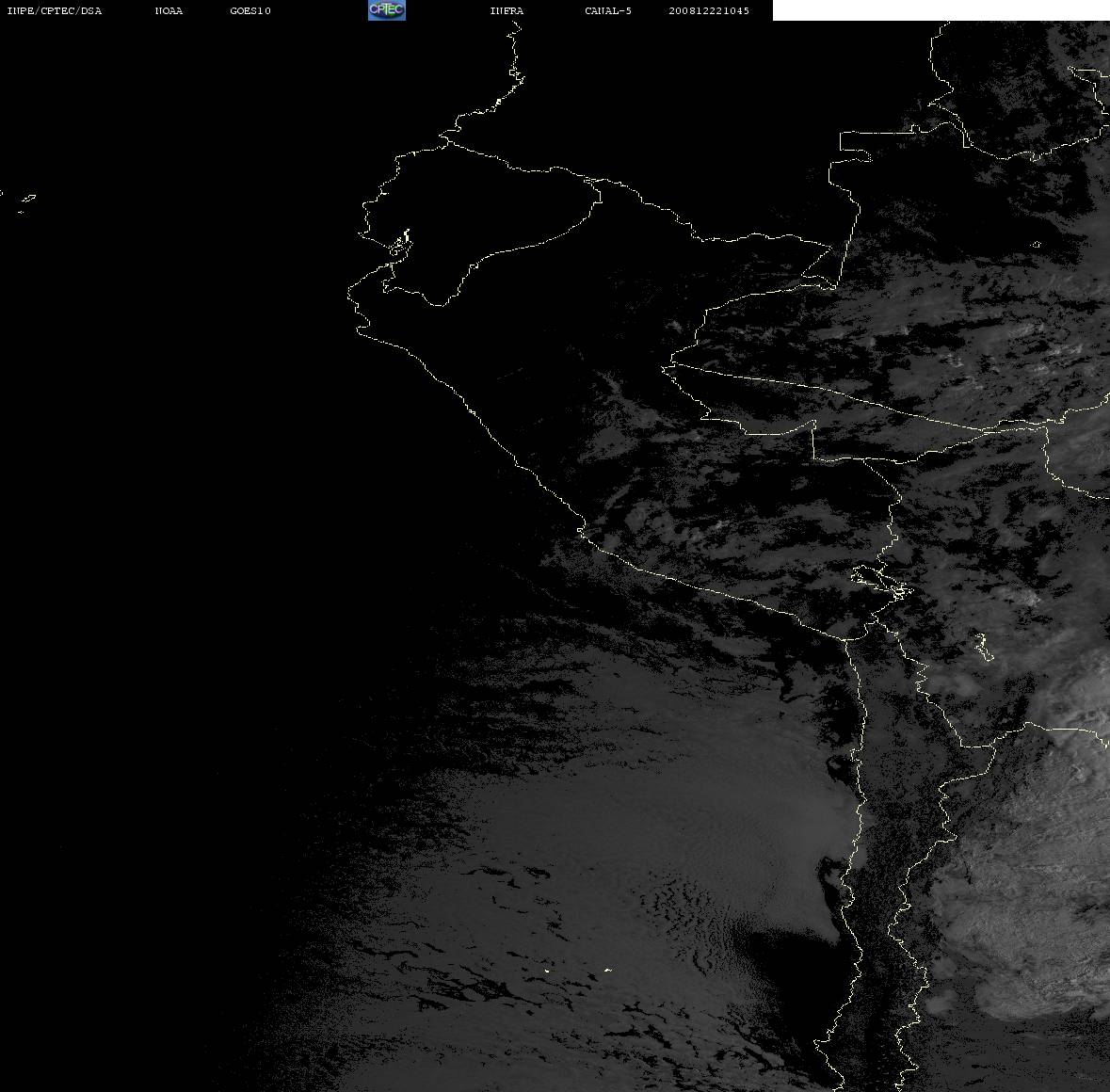1110x1092 pixels.
Task: Click the CPTEC logo in header
Action: (x=387, y=10)
